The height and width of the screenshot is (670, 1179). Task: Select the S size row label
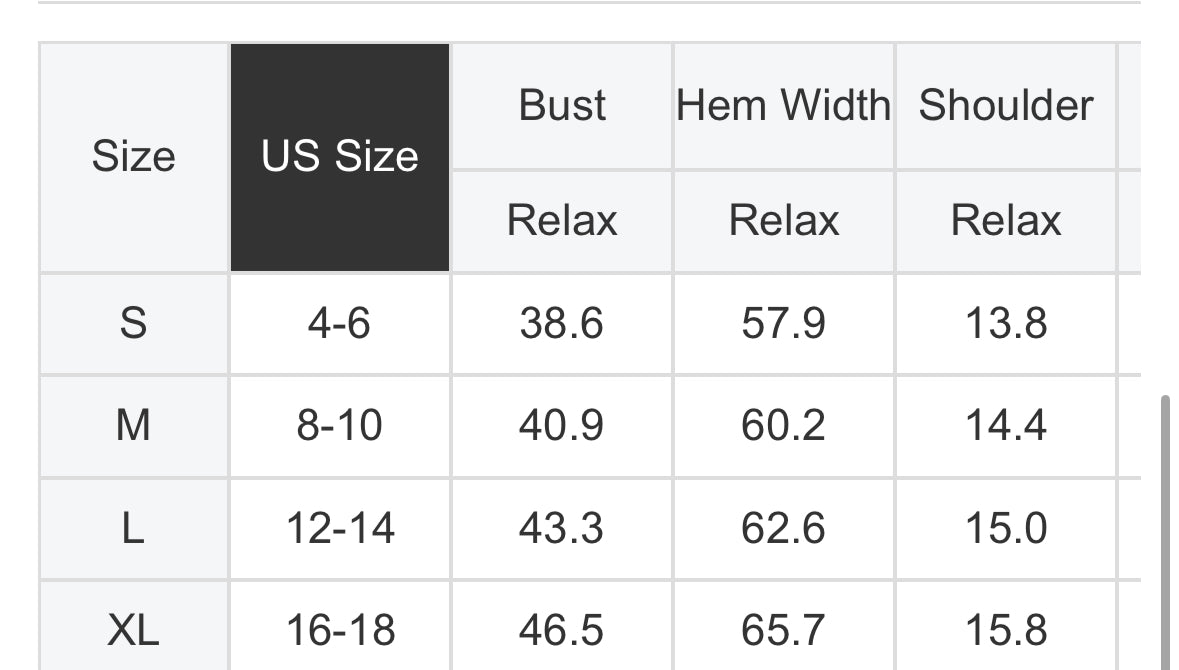pos(134,323)
